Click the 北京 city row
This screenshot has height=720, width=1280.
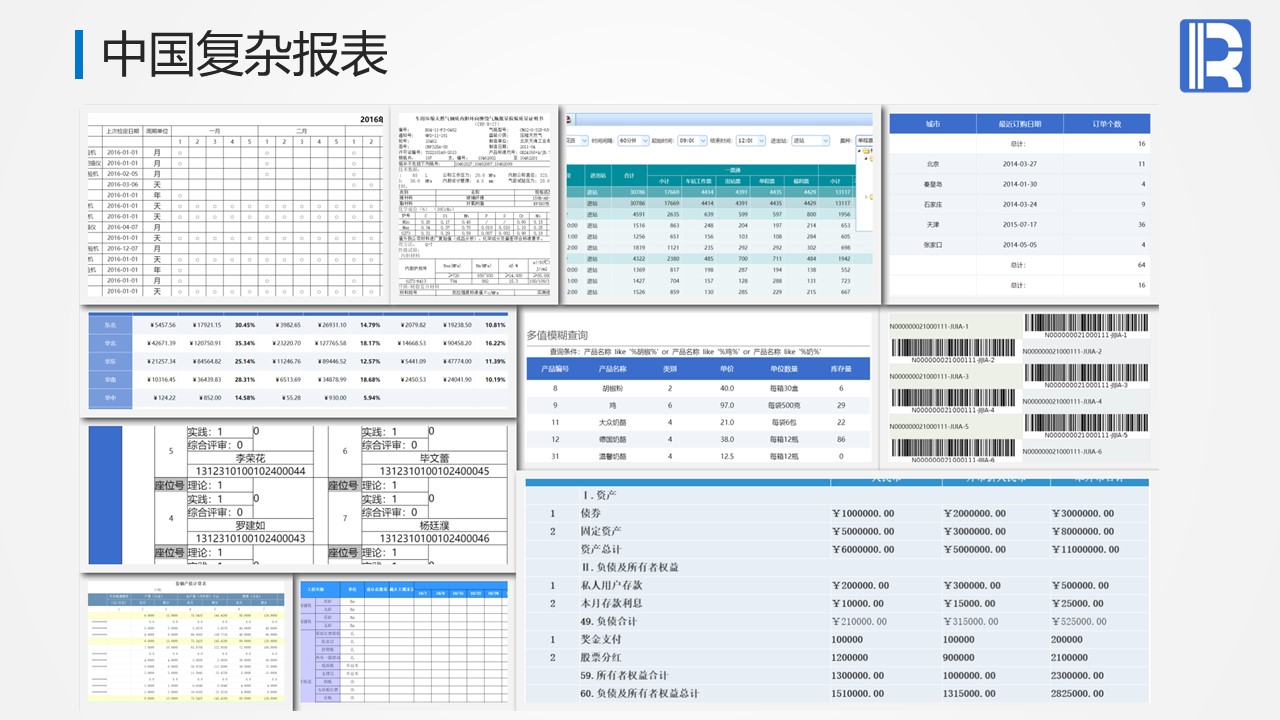[x=1019, y=164]
